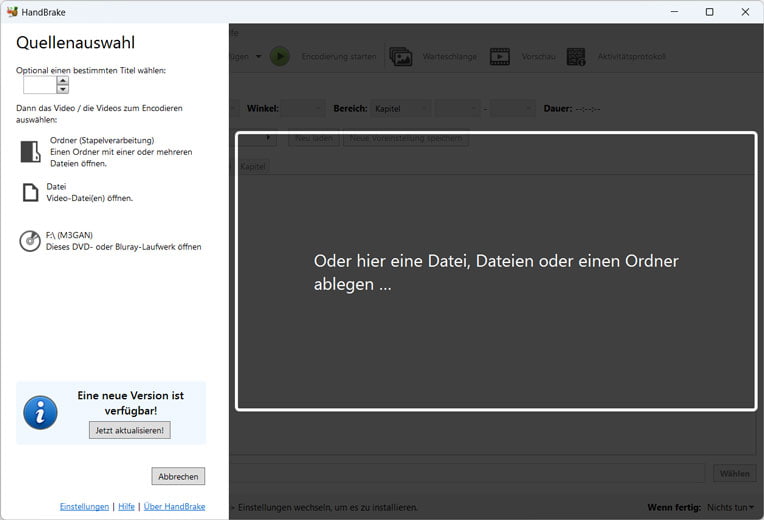Open the 'Wenn fertig: Nichts tun' dropdown

click(x=730, y=507)
